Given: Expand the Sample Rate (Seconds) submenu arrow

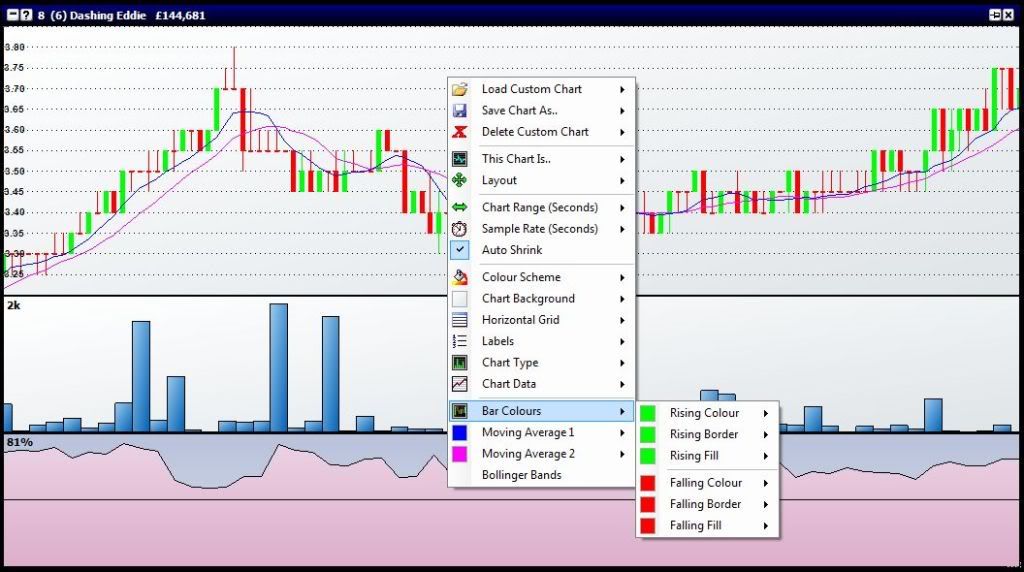Looking at the screenshot, I should pyautogui.click(x=622, y=229).
